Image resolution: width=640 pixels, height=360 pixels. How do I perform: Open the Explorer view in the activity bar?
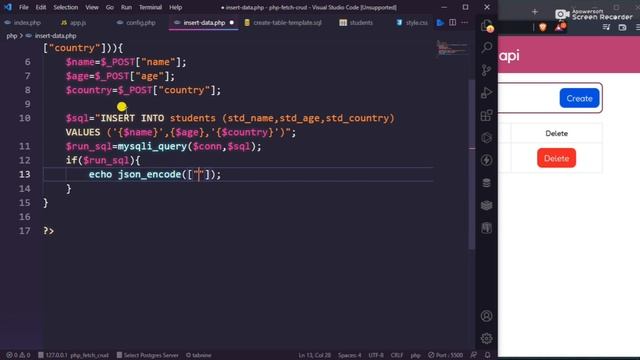(x=487, y=26)
